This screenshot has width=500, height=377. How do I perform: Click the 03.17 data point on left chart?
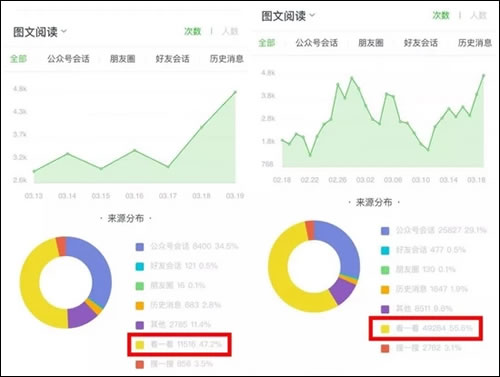tap(168, 167)
